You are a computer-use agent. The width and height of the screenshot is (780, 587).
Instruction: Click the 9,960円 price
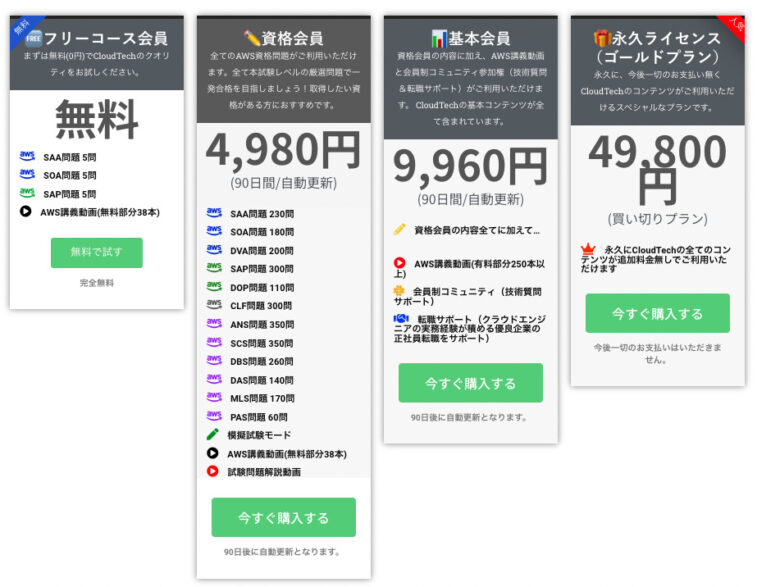(x=471, y=167)
